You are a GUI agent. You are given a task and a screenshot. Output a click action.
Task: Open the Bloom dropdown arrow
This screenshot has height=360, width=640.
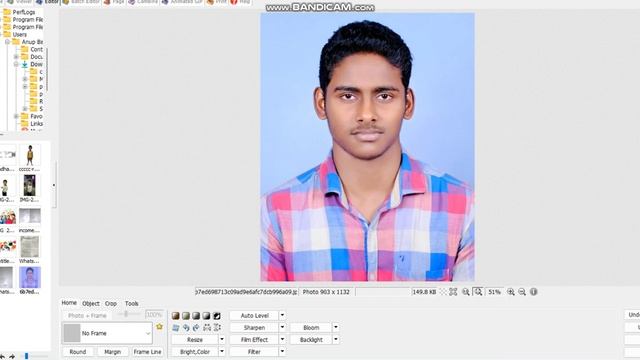pos(336,327)
